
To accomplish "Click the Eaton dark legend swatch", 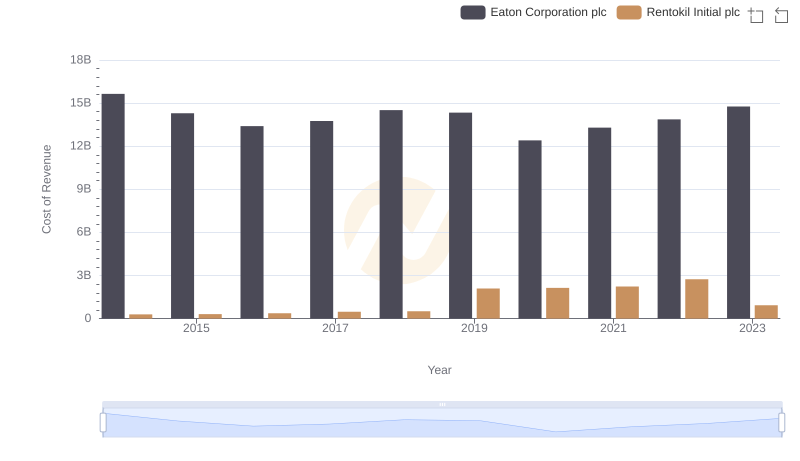I will 473,12.
